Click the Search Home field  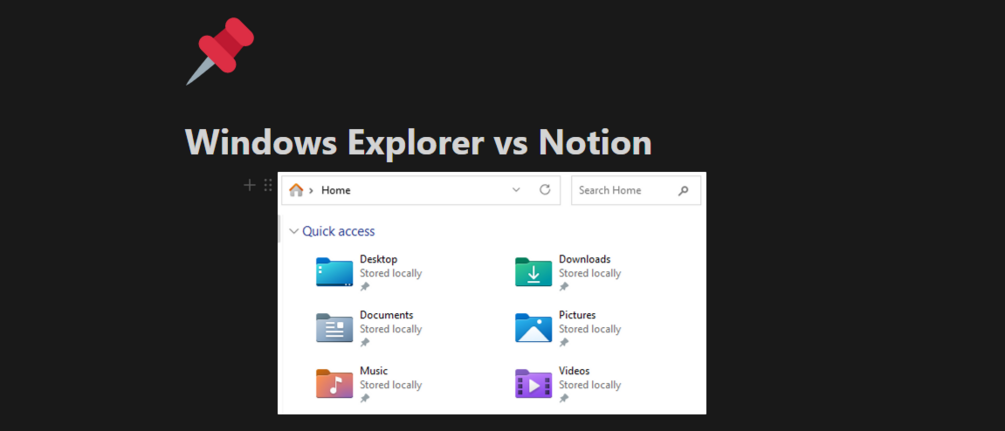[x=636, y=190]
